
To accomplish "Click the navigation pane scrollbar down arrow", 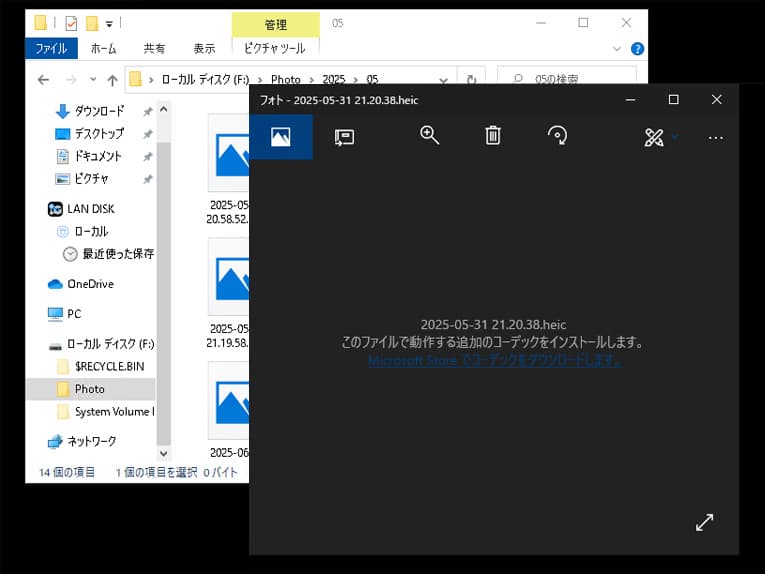I will 164,454.
